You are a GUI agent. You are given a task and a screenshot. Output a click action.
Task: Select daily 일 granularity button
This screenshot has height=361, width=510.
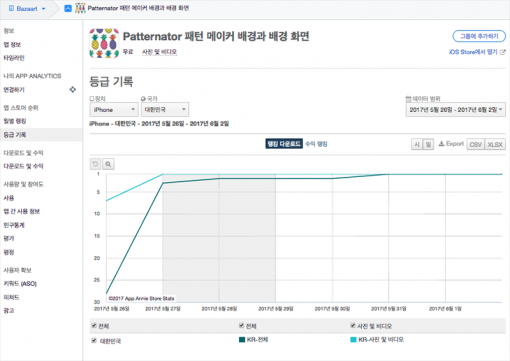point(428,144)
